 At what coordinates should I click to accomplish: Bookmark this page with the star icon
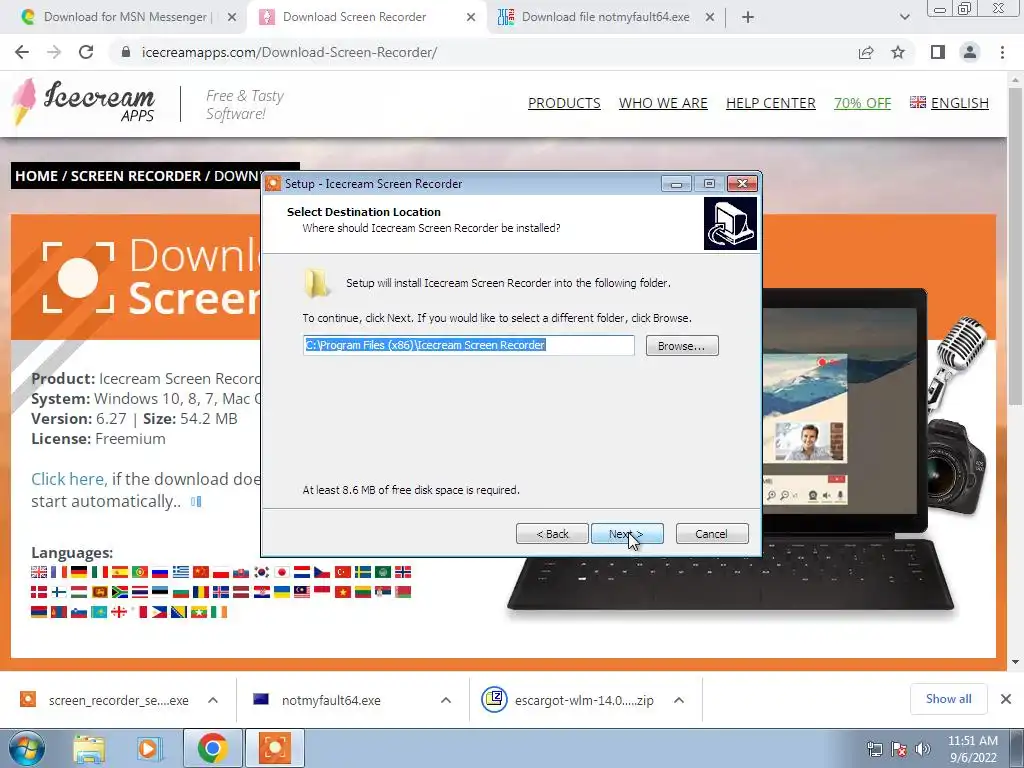898,52
